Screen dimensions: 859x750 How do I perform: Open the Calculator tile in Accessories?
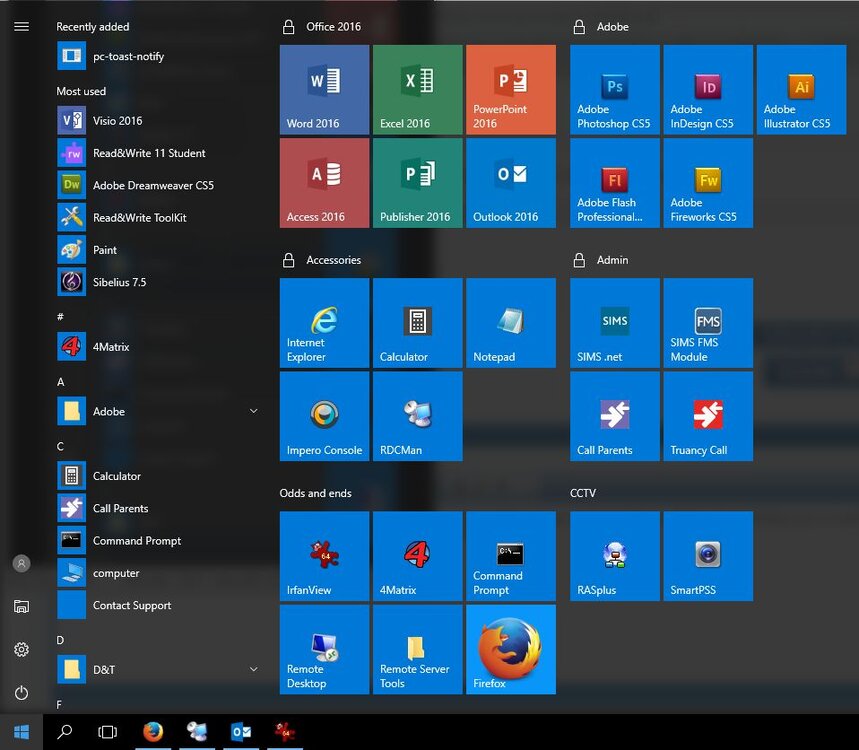417,323
